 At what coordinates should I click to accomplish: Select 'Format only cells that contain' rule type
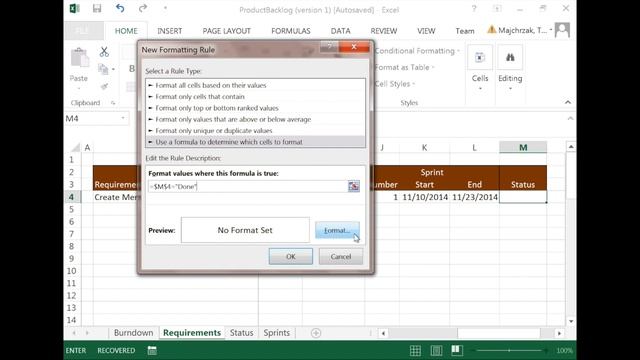(256, 97)
